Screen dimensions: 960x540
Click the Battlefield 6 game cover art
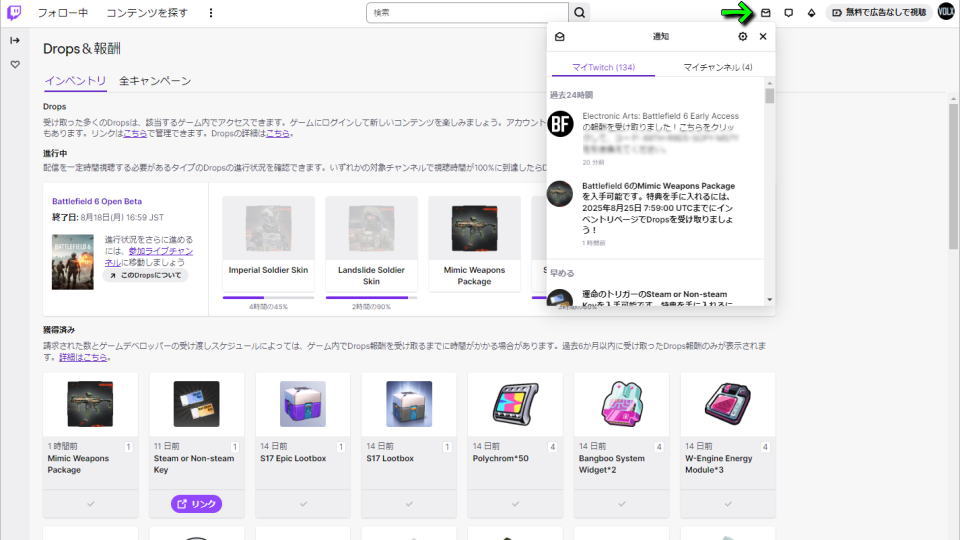(x=73, y=262)
